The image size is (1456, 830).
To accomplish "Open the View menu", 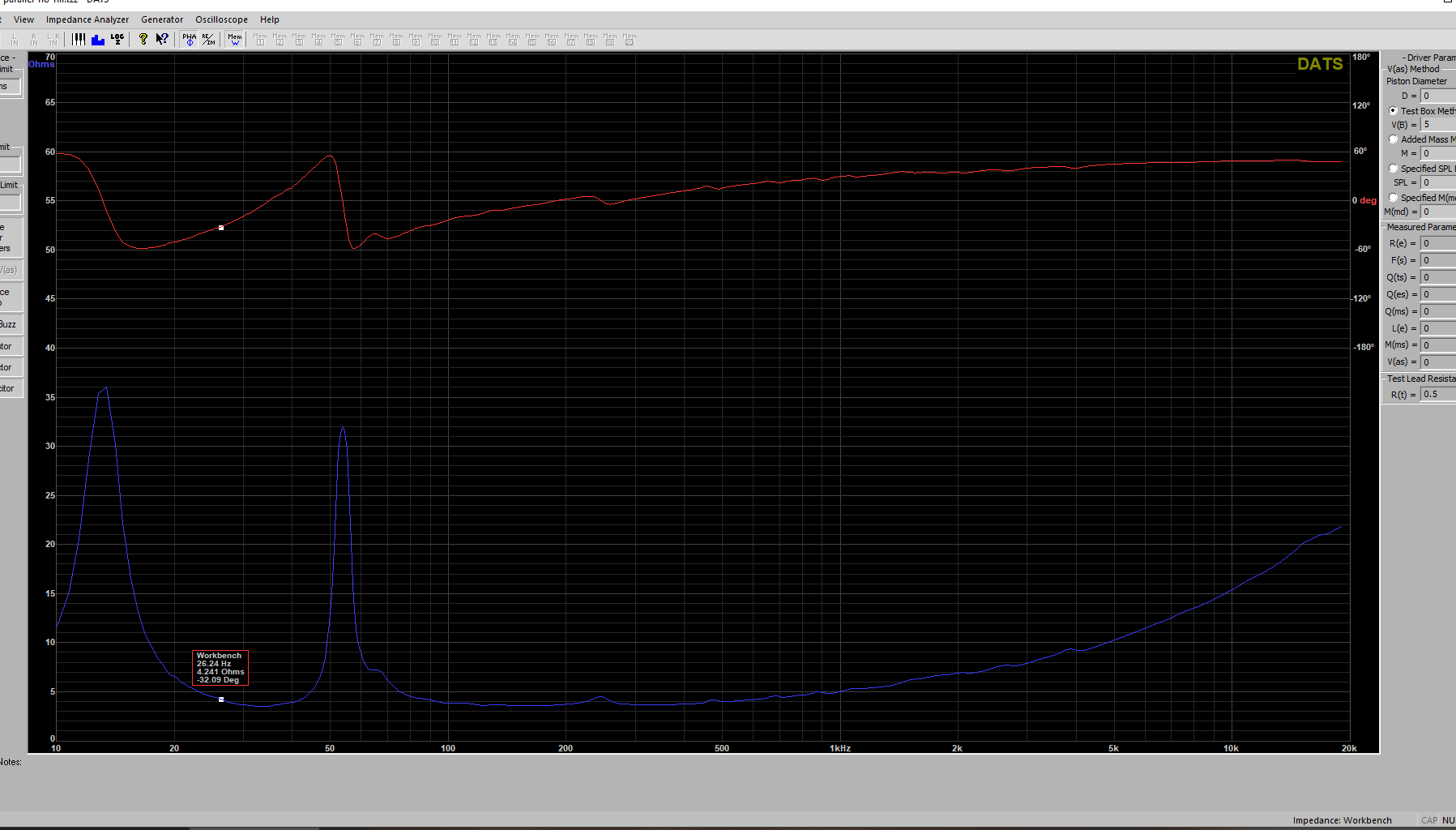I will pos(24,19).
